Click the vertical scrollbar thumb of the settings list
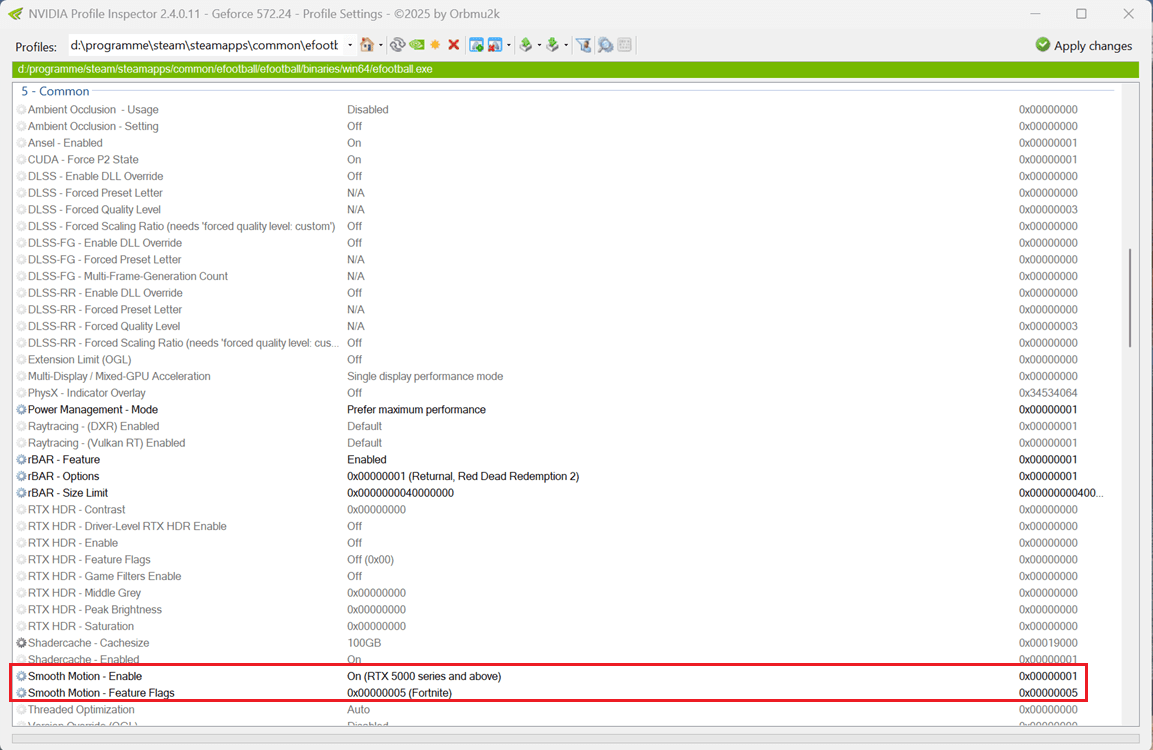 [1130, 298]
